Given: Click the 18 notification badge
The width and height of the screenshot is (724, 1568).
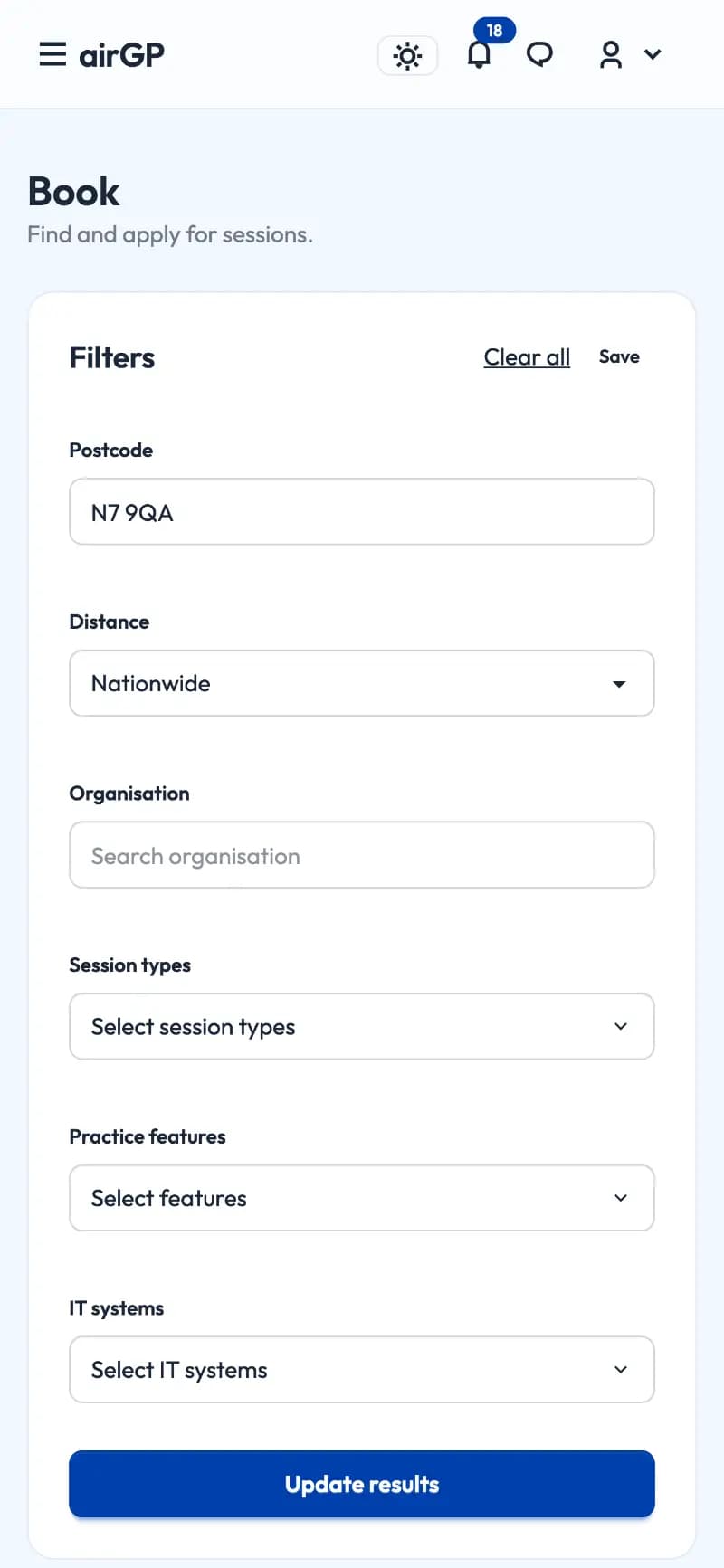Looking at the screenshot, I should click(x=495, y=30).
